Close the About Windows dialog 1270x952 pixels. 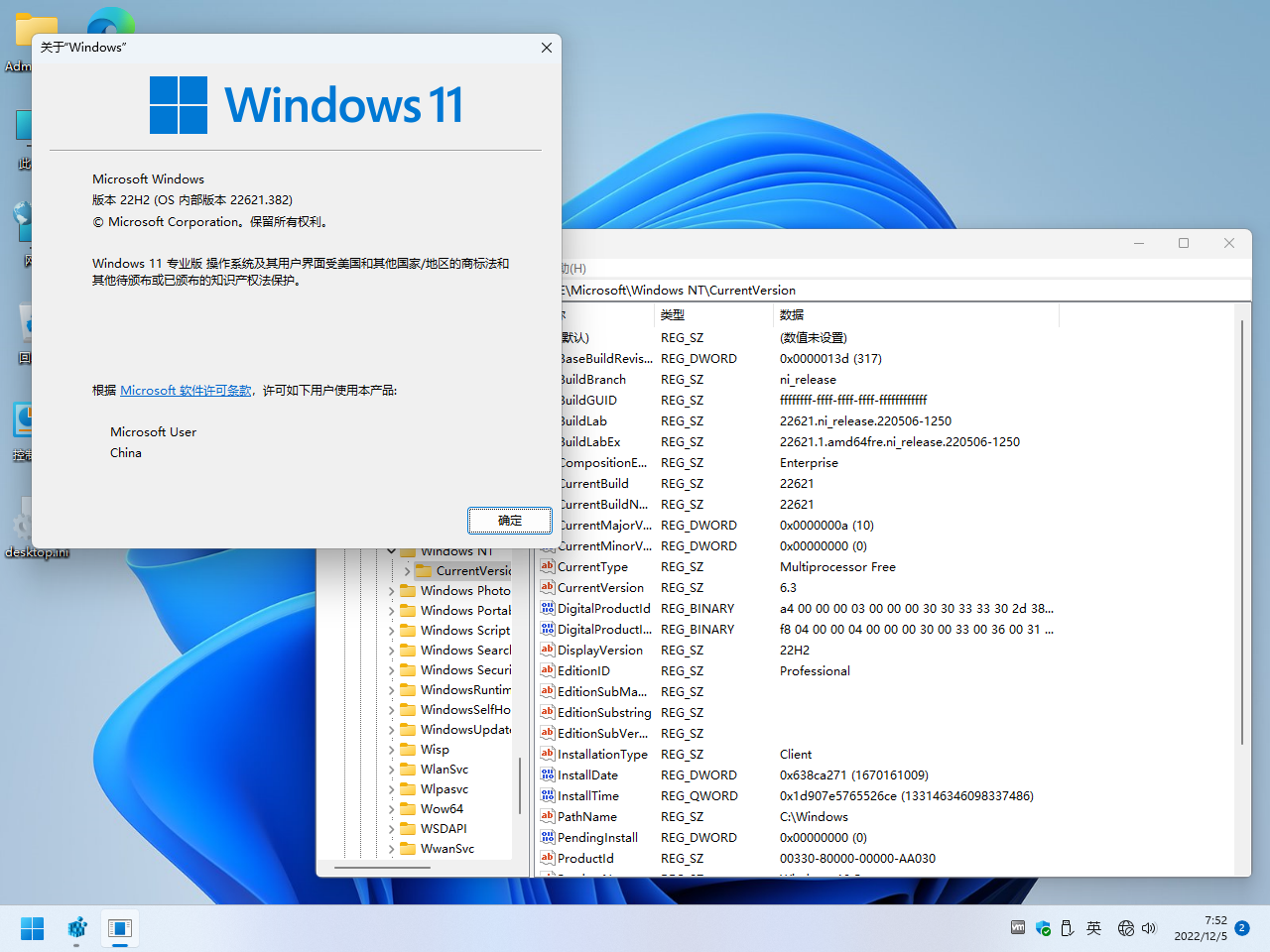[x=547, y=48]
